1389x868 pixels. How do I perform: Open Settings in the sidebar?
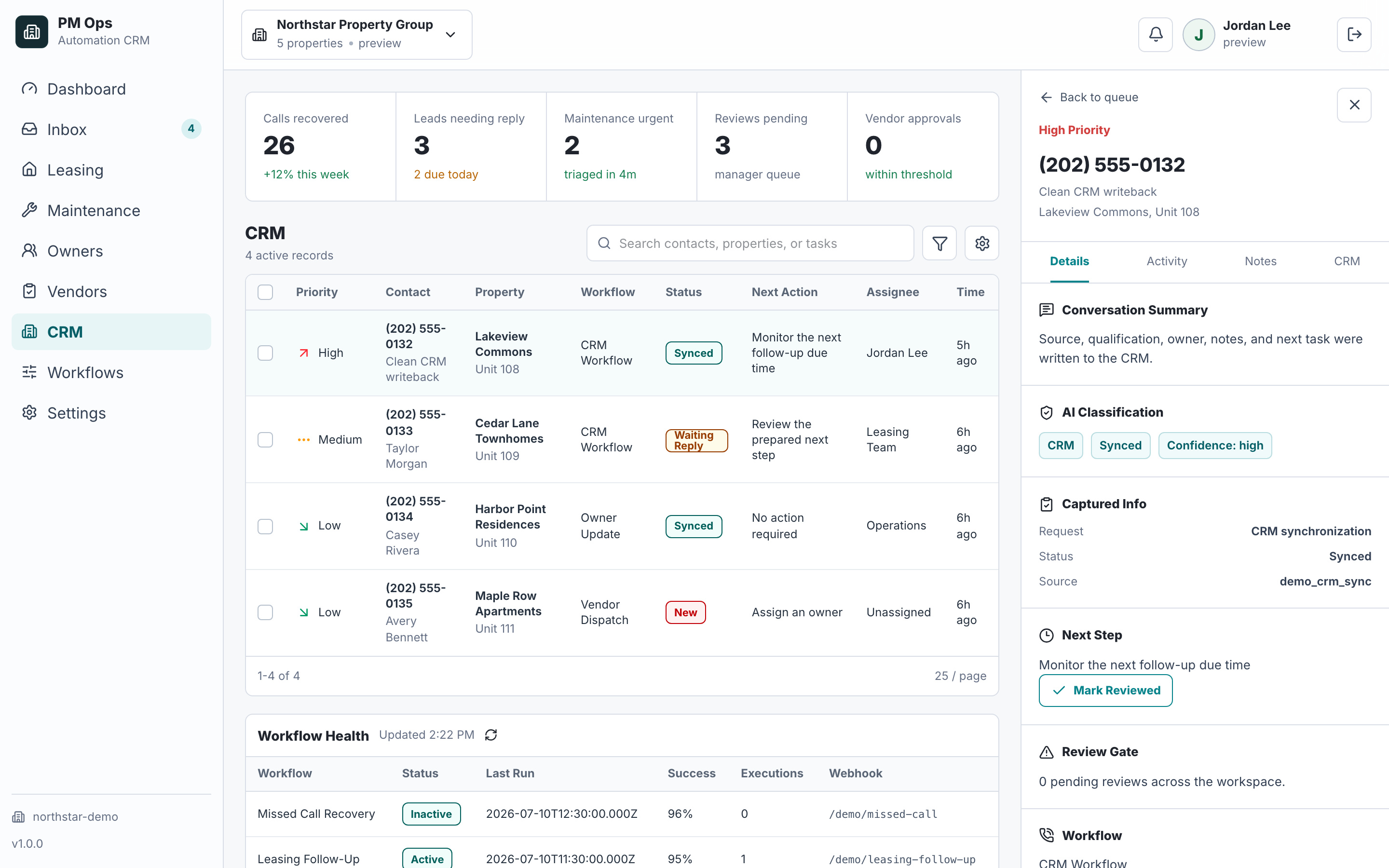coord(111,413)
